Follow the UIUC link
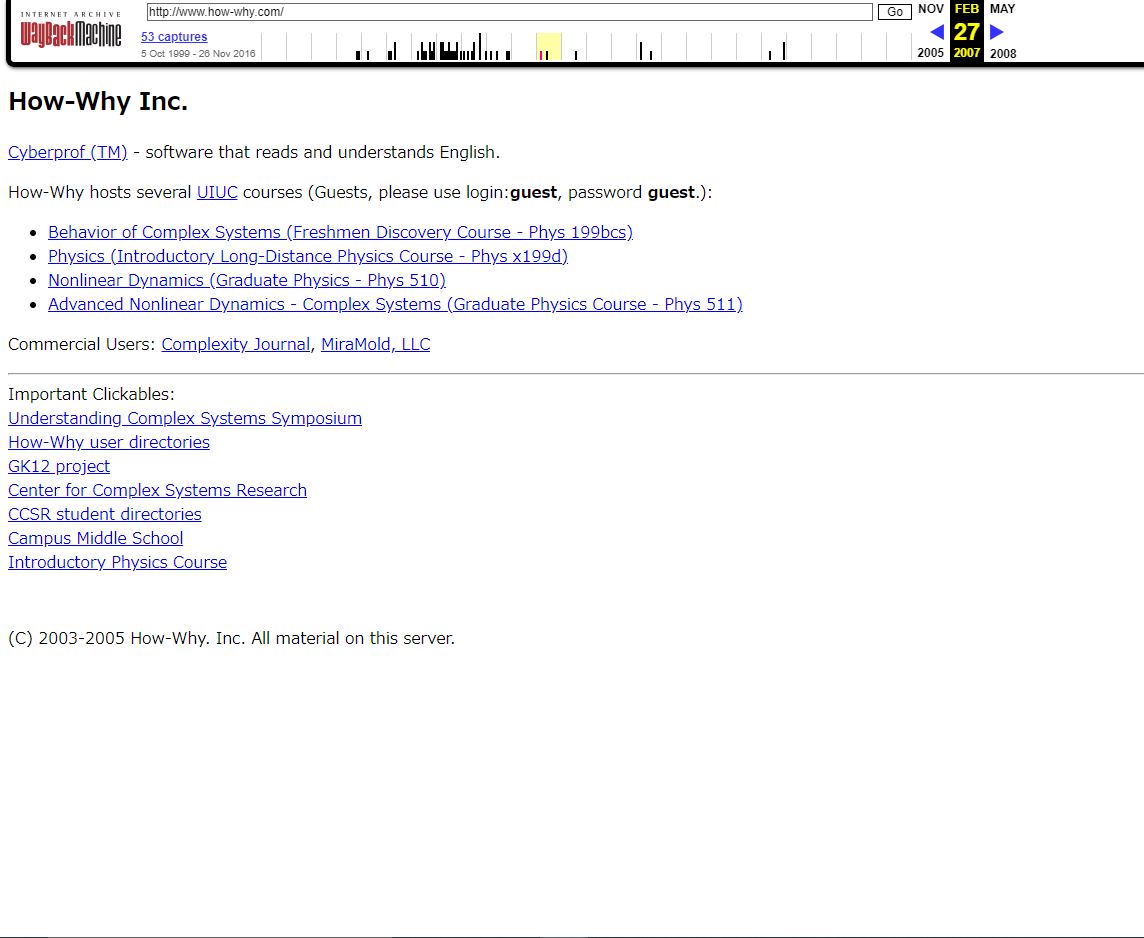Viewport: 1144px width, 938px height. (217, 192)
